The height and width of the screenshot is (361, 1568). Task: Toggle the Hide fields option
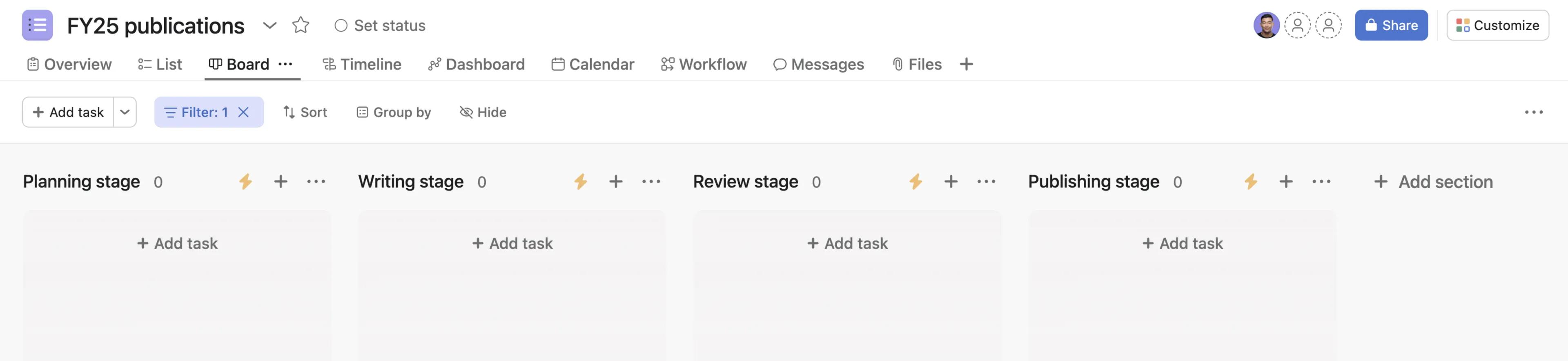[x=483, y=112]
